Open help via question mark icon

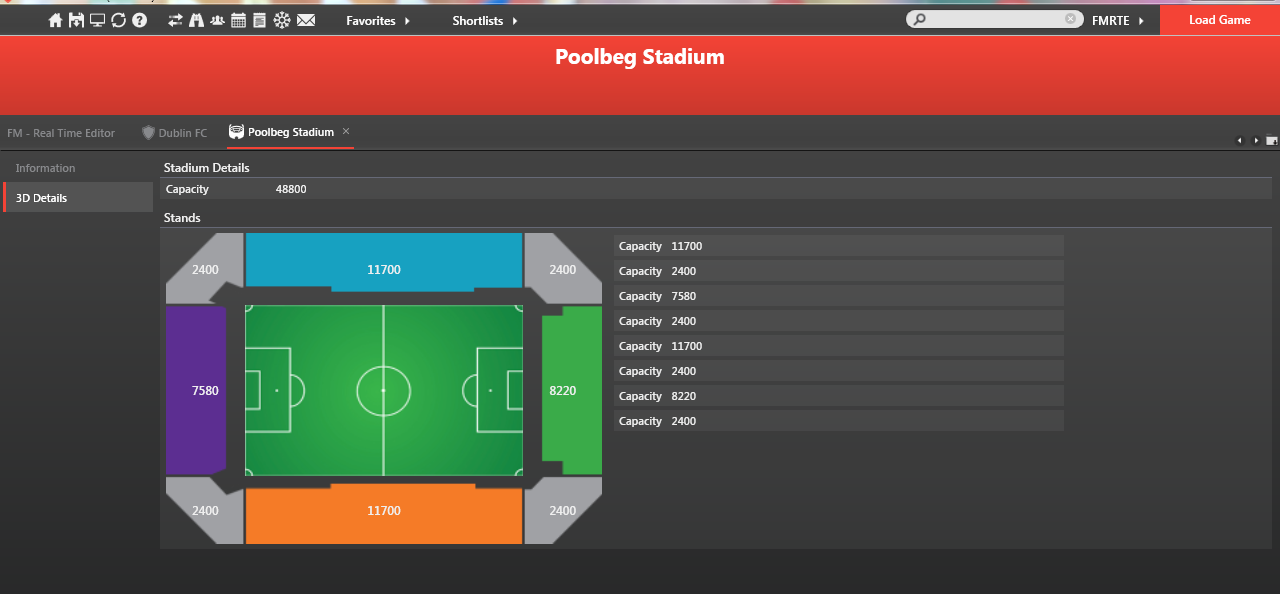[139, 20]
